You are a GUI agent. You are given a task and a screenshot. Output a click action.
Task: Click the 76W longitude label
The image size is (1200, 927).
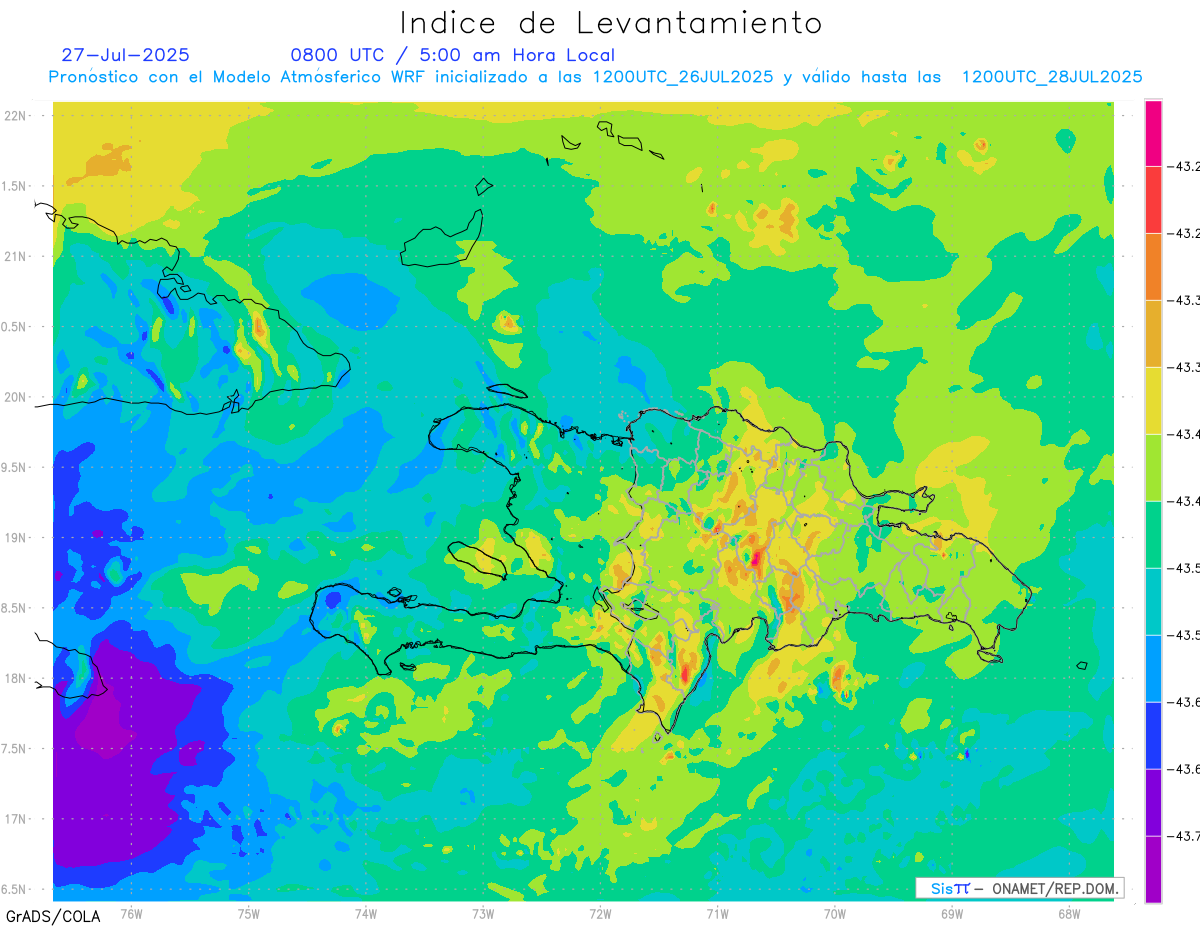tap(131, 913)
